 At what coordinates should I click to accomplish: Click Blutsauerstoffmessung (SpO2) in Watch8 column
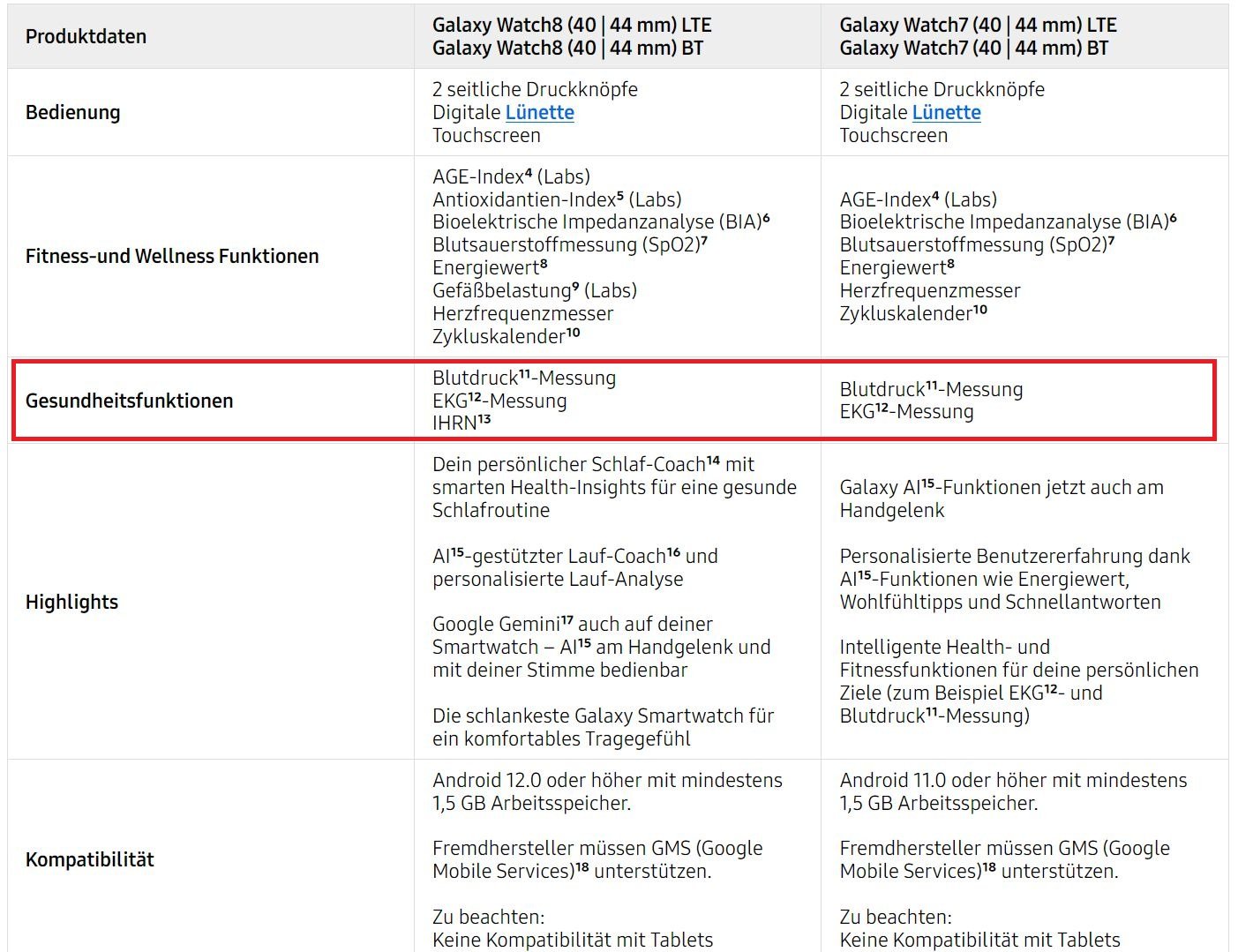570,244
